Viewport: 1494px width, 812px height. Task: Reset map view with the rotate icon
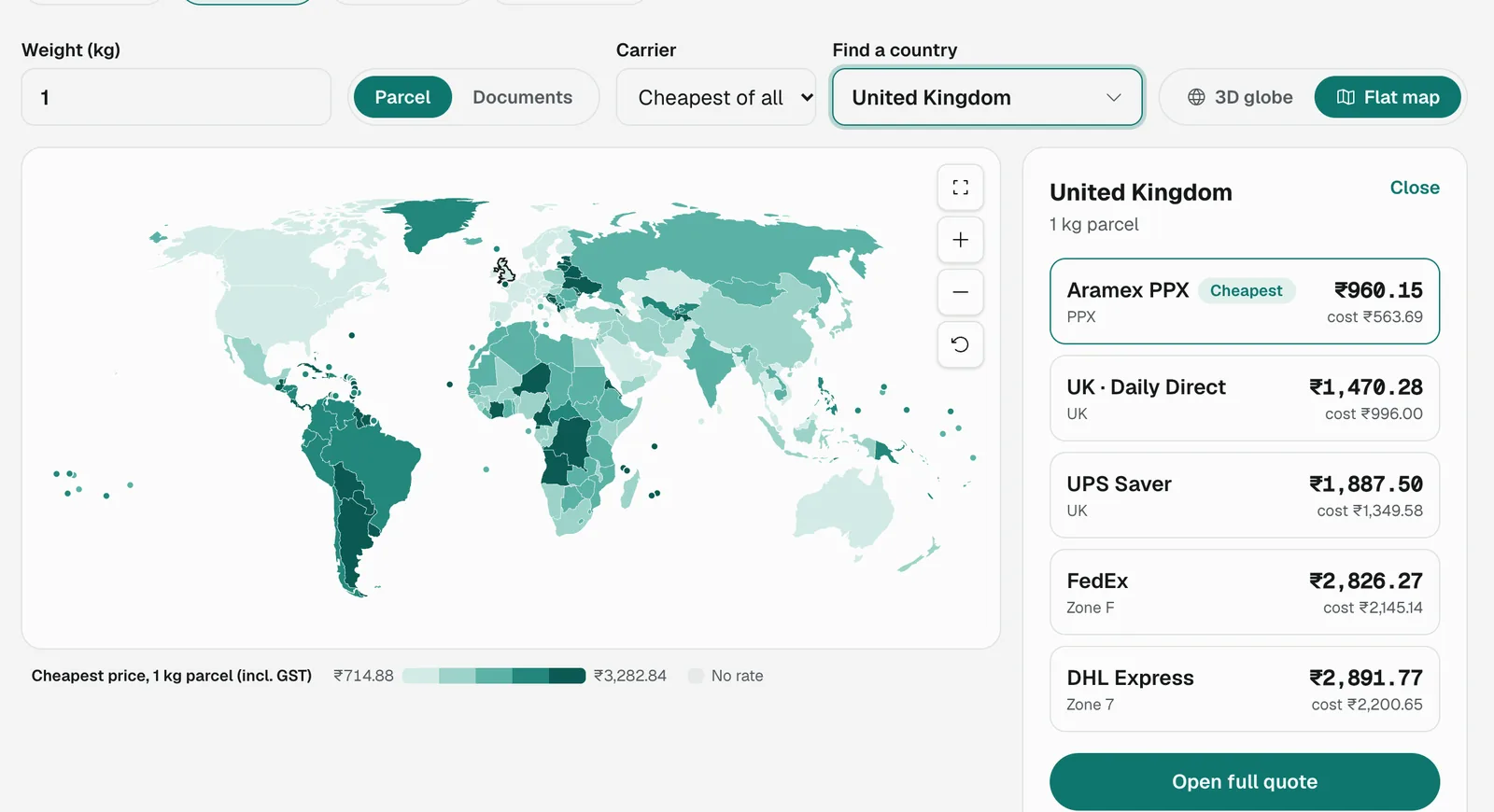tap(960, 344)
